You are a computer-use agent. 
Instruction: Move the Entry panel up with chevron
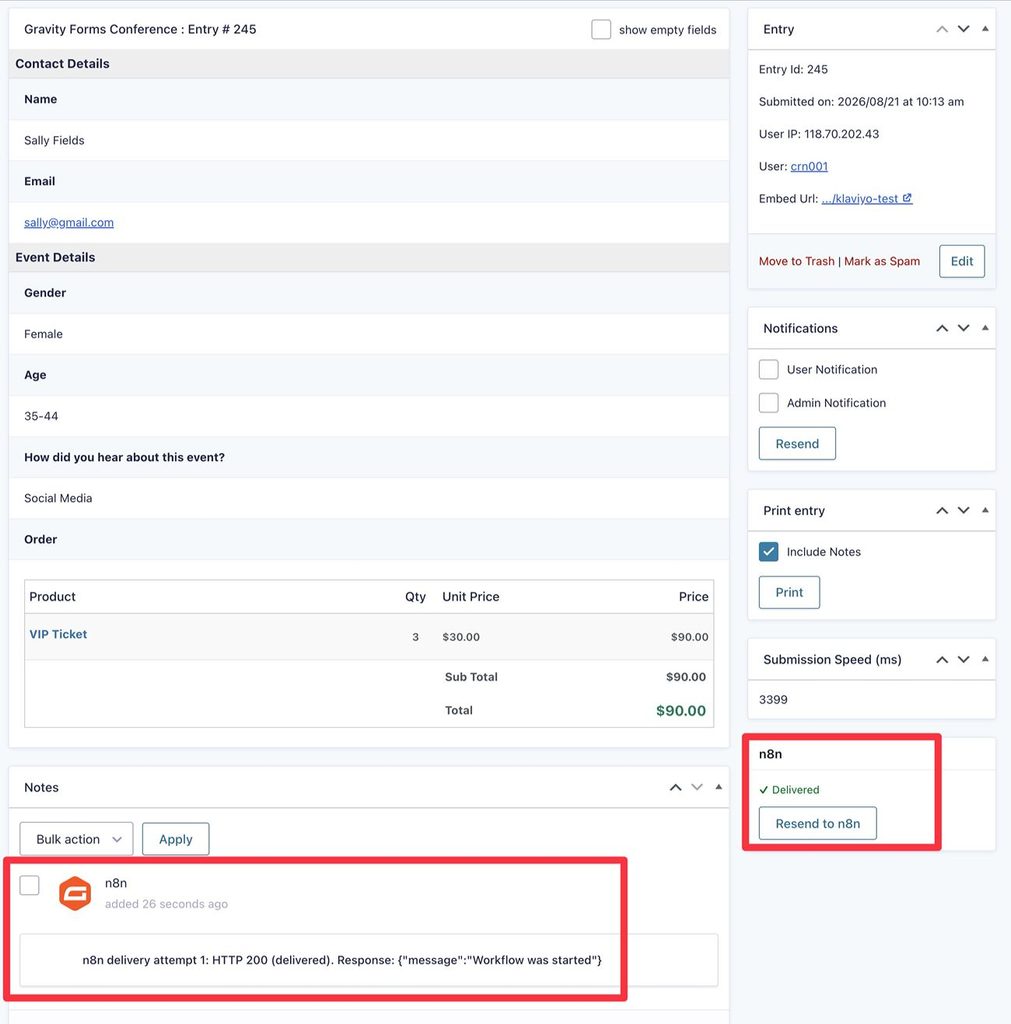(942, 29)
